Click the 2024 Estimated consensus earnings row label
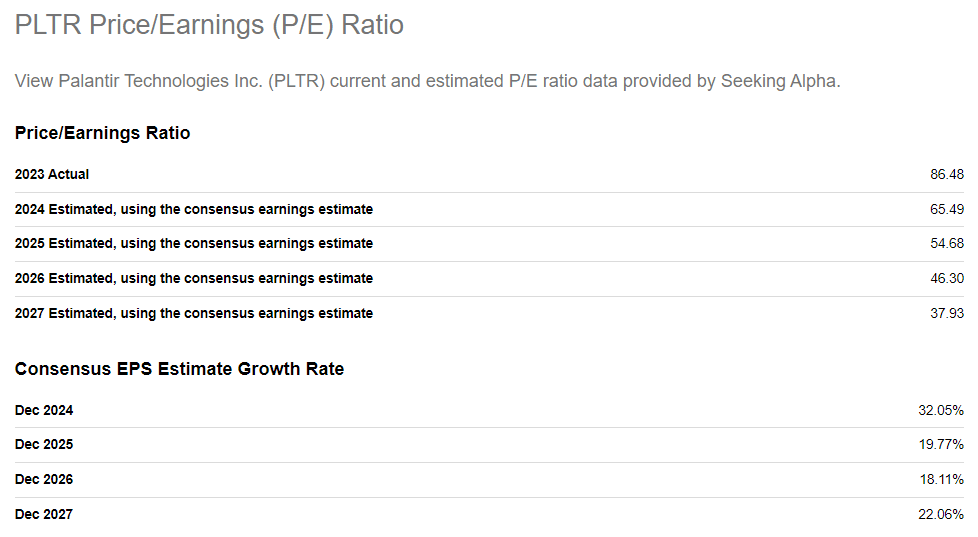Viewport: 978px width, 537px height. click(194, 209)
